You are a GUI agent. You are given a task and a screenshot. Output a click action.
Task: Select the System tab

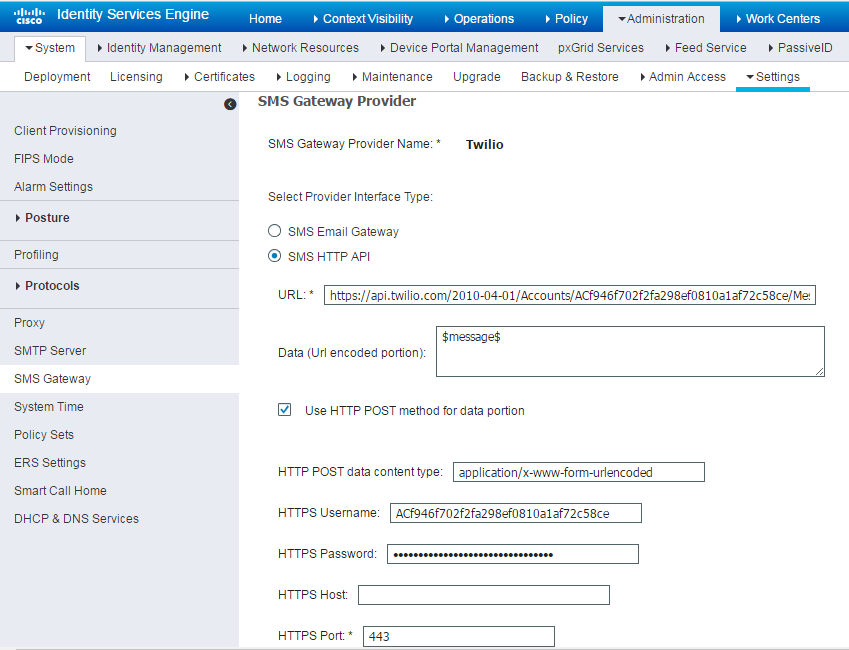coord(50,48)
